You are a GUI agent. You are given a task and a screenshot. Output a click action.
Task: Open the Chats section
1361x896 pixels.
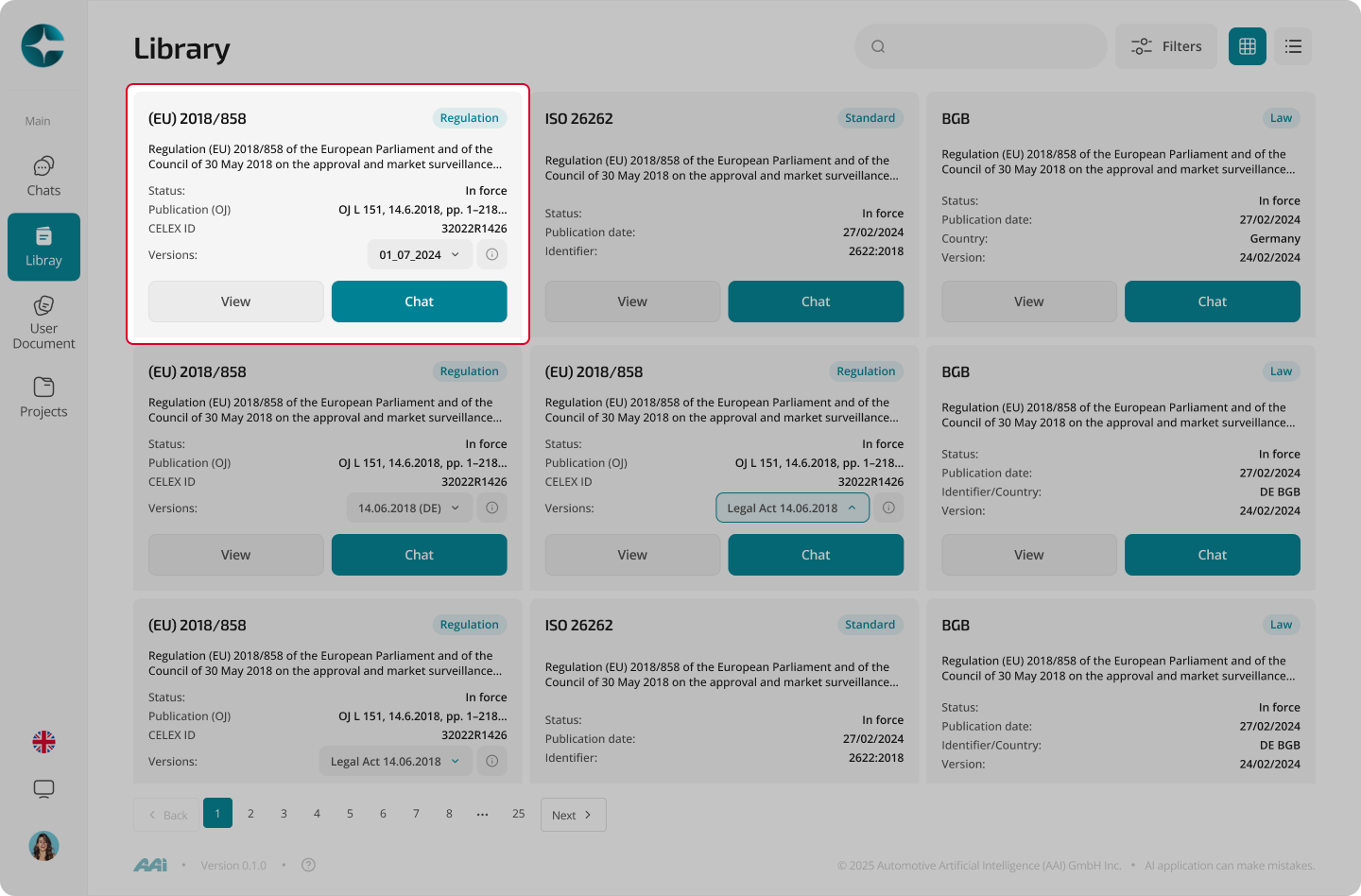(x=43, y=177)
